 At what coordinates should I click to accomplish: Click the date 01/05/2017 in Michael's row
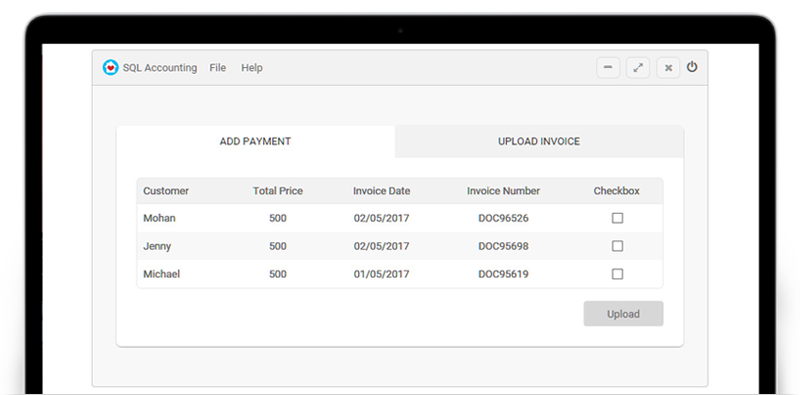point(382,274)
